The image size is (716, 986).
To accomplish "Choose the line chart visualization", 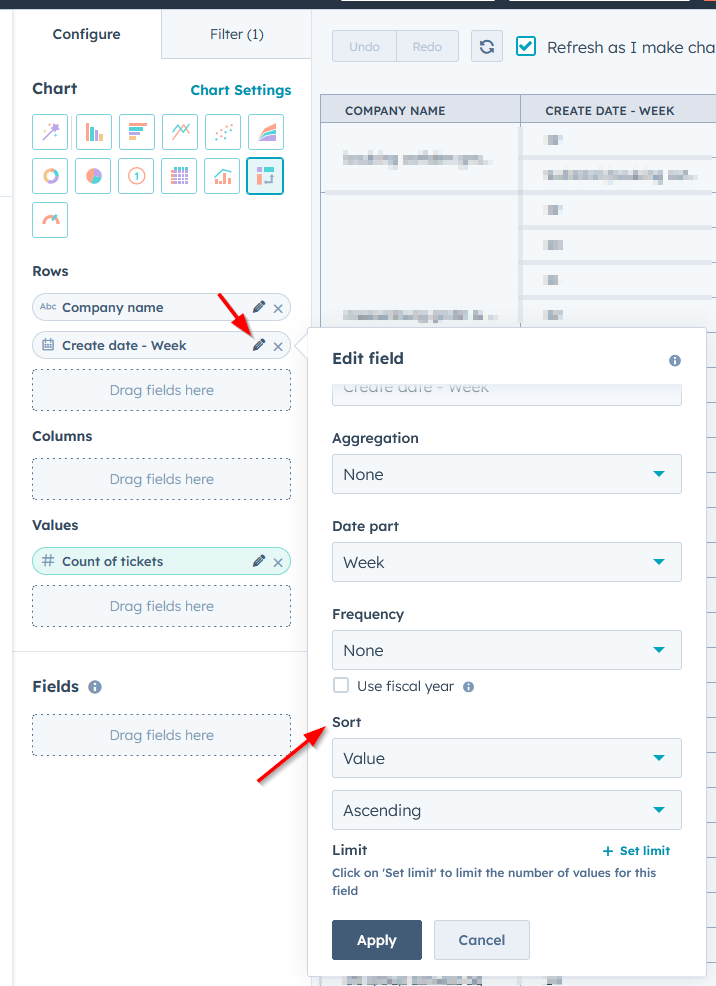I will [179, 131].
